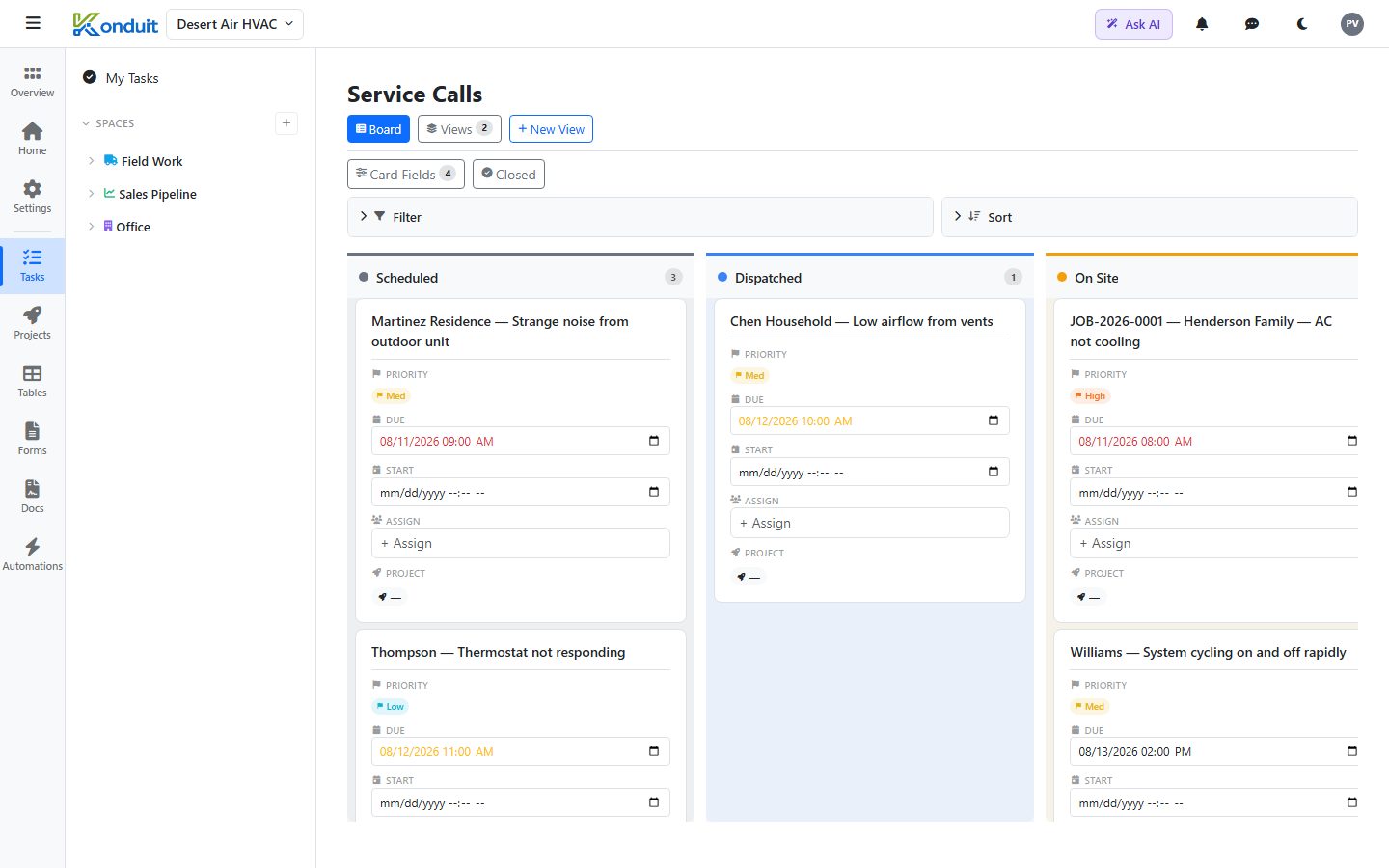Click the Assign field on Chen card

click(x=870, y=523)
